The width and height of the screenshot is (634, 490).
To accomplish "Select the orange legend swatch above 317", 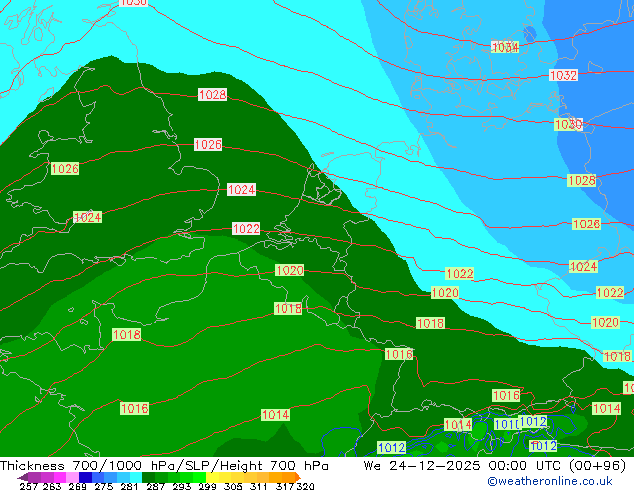I will coord(288,477).
